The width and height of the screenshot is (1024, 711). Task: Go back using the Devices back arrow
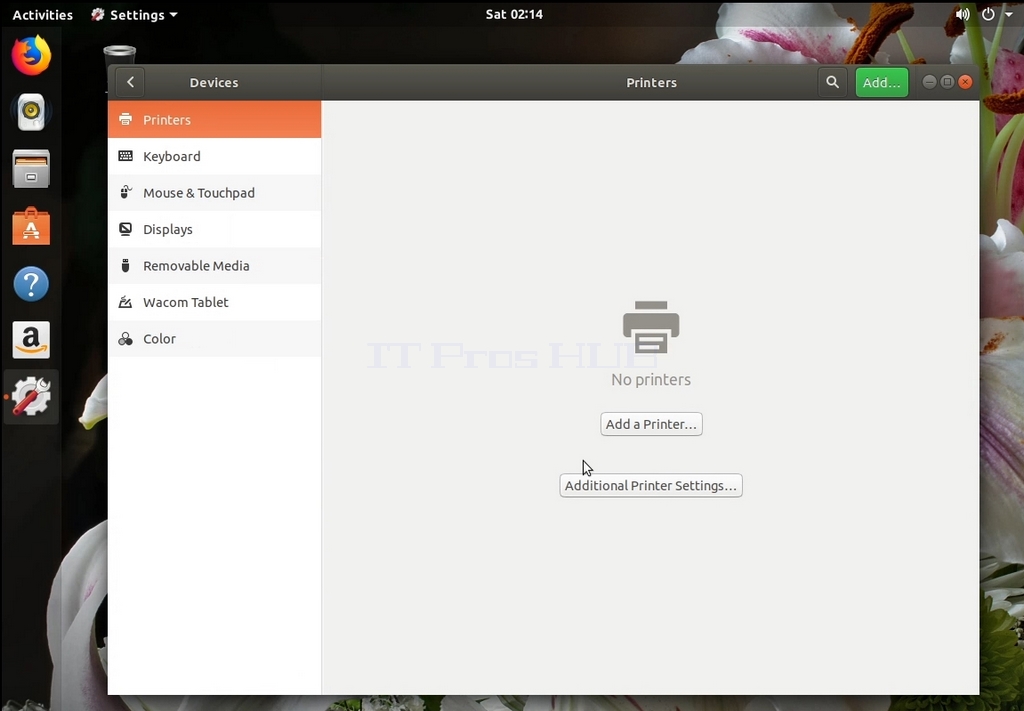[x=130, y=82]
